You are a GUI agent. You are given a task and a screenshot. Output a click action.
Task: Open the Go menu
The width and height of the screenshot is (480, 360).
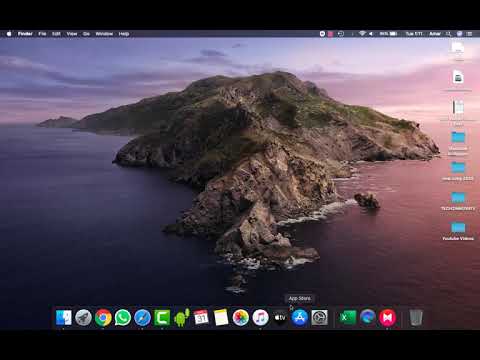[86, 34]
